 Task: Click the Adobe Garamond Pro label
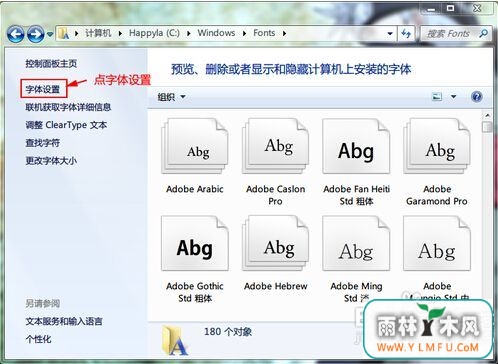(x=437, y=195)
